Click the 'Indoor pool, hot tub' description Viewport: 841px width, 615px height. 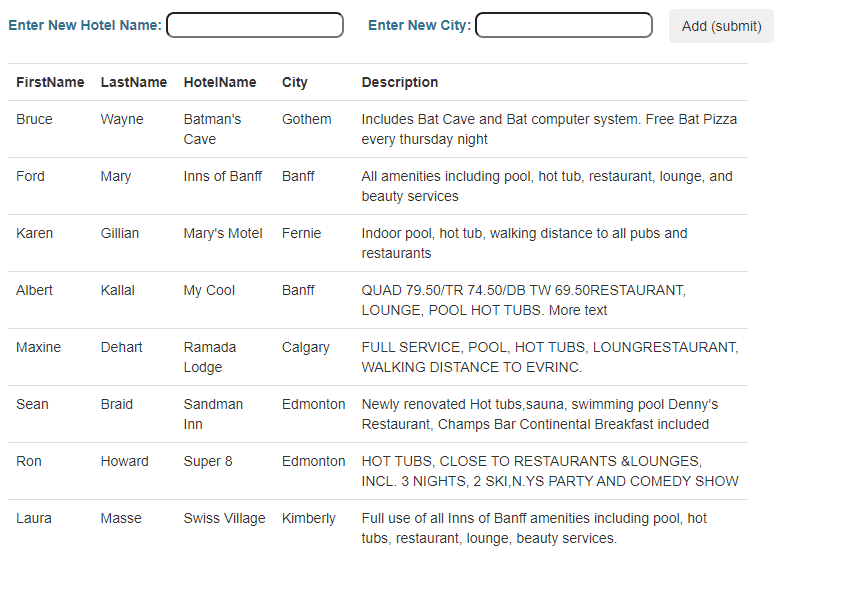[525, 243]
